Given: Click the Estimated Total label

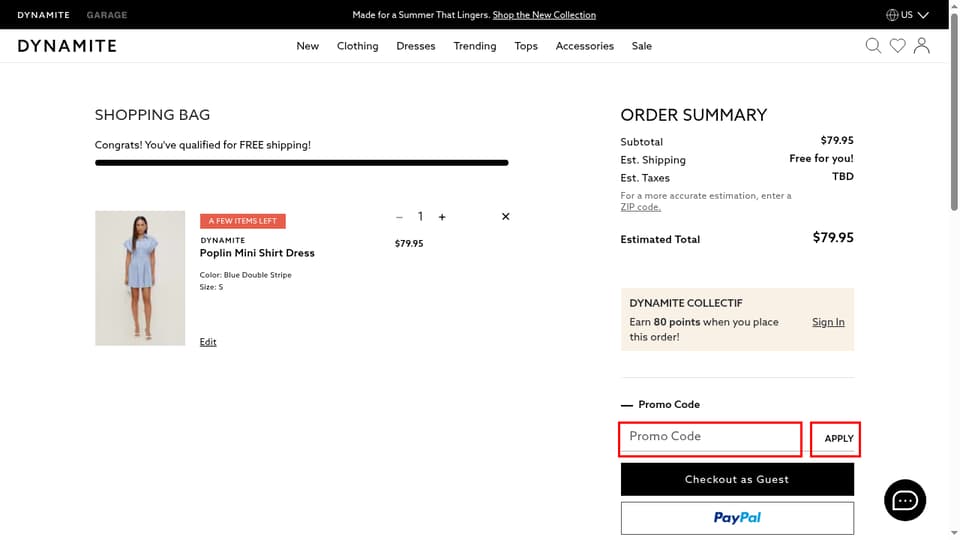Looking at the screenshot, I should (x=660, y=239).
